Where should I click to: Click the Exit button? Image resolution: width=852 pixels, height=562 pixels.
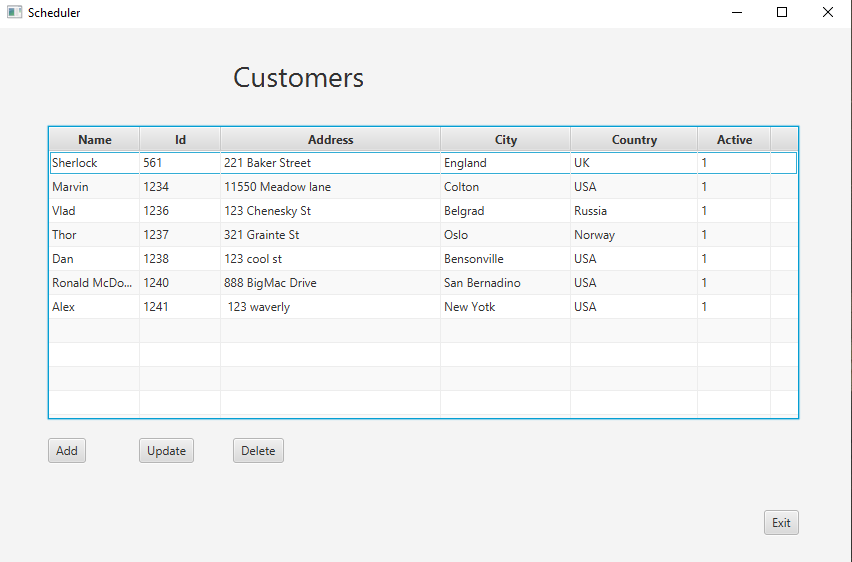781,522
